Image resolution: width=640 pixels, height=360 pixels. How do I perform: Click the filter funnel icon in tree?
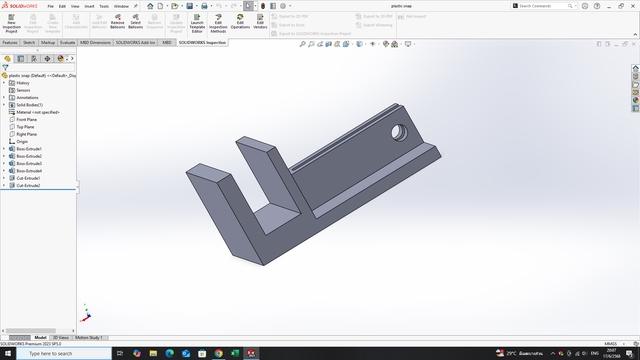click(x=5, y=68)
